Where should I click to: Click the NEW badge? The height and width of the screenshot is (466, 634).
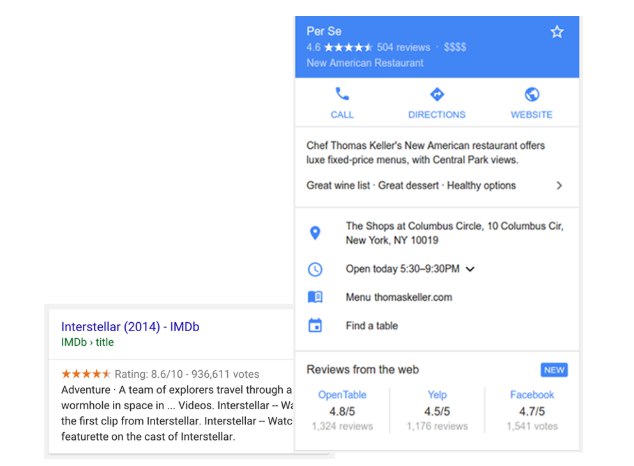(x=554, y=370)
